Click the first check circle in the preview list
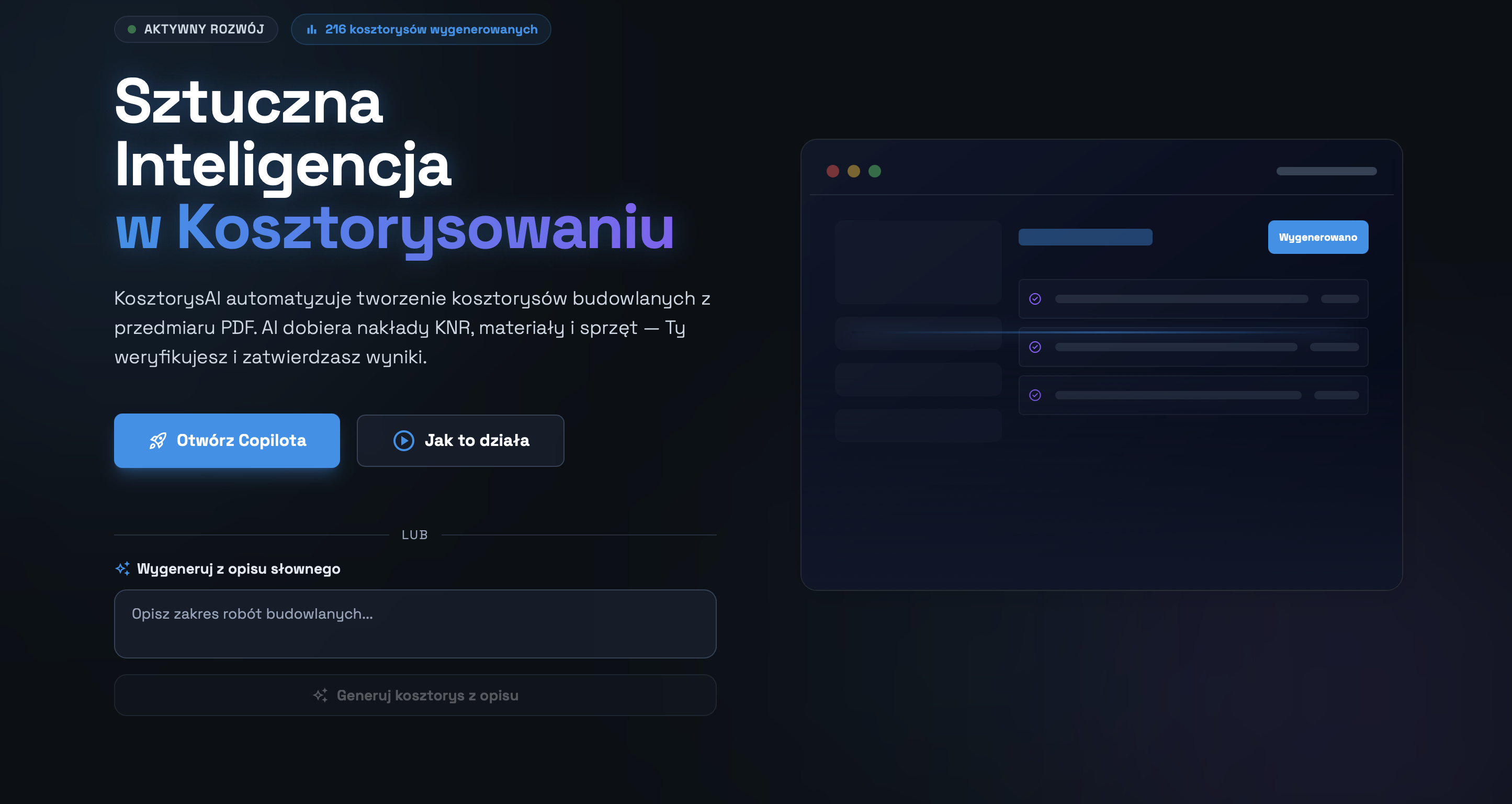Screen dimensions: 1512x804 click(x=1035, y=299)
